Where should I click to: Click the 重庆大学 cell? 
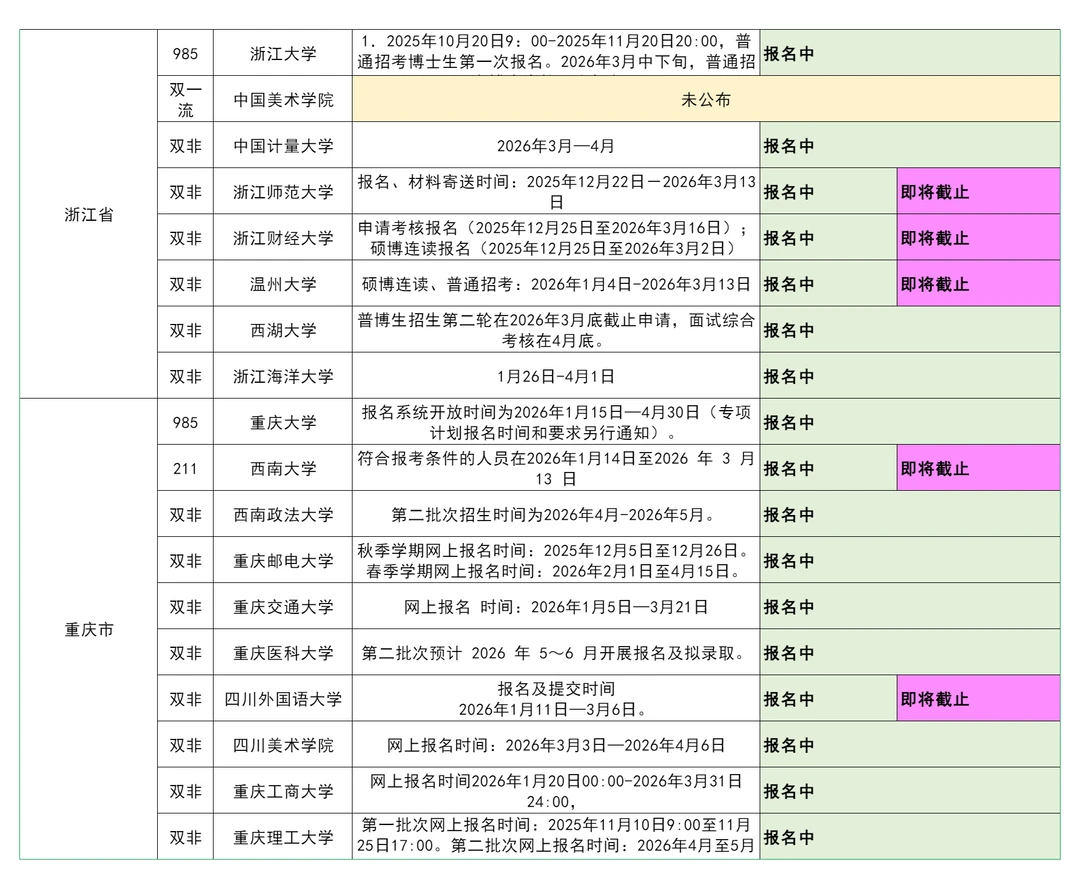click(282, 422)
